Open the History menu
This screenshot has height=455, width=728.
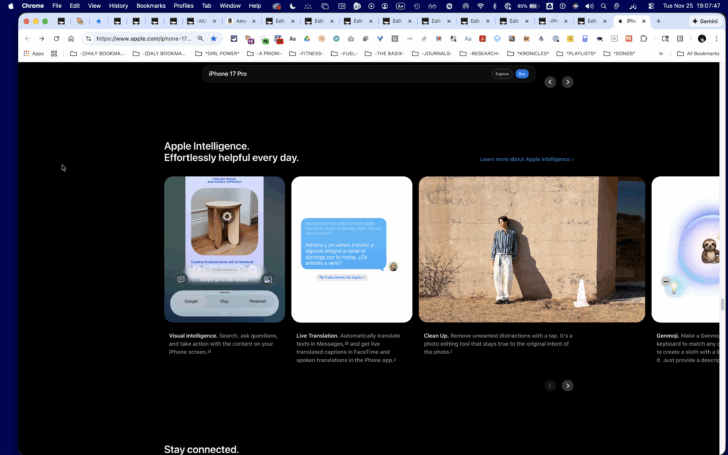[x=118, y=6]
